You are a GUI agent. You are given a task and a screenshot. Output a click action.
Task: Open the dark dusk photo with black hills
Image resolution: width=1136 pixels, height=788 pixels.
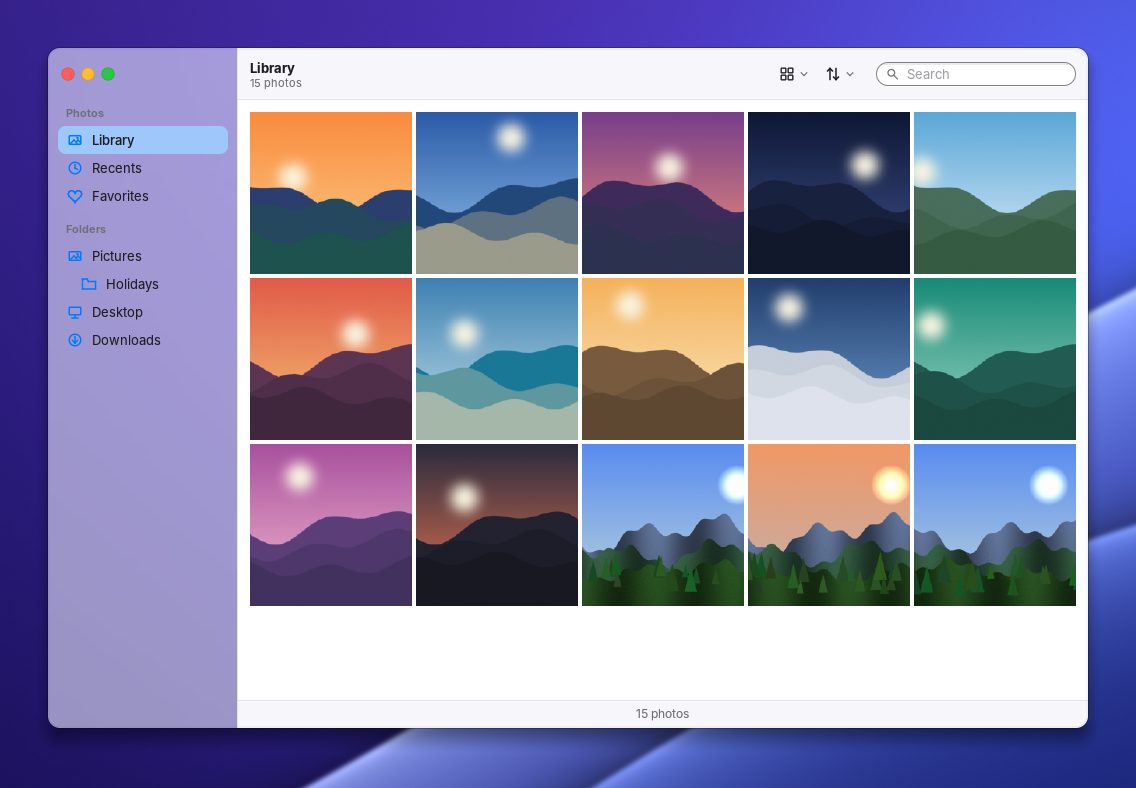pyautogui.click(x=497, y=524)
